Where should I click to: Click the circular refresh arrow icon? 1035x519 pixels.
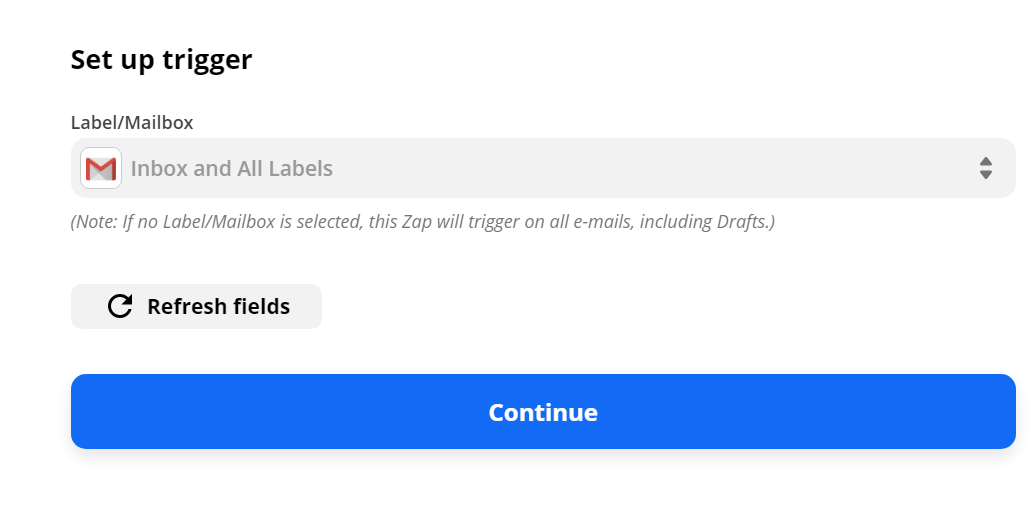click(x=120, y=306)
